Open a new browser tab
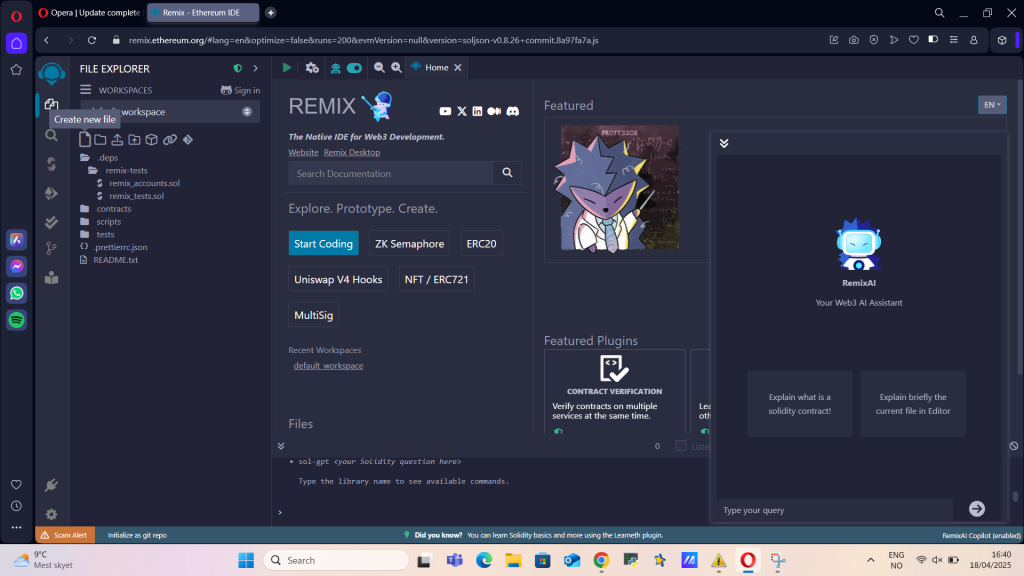 (x=270, y=12)
